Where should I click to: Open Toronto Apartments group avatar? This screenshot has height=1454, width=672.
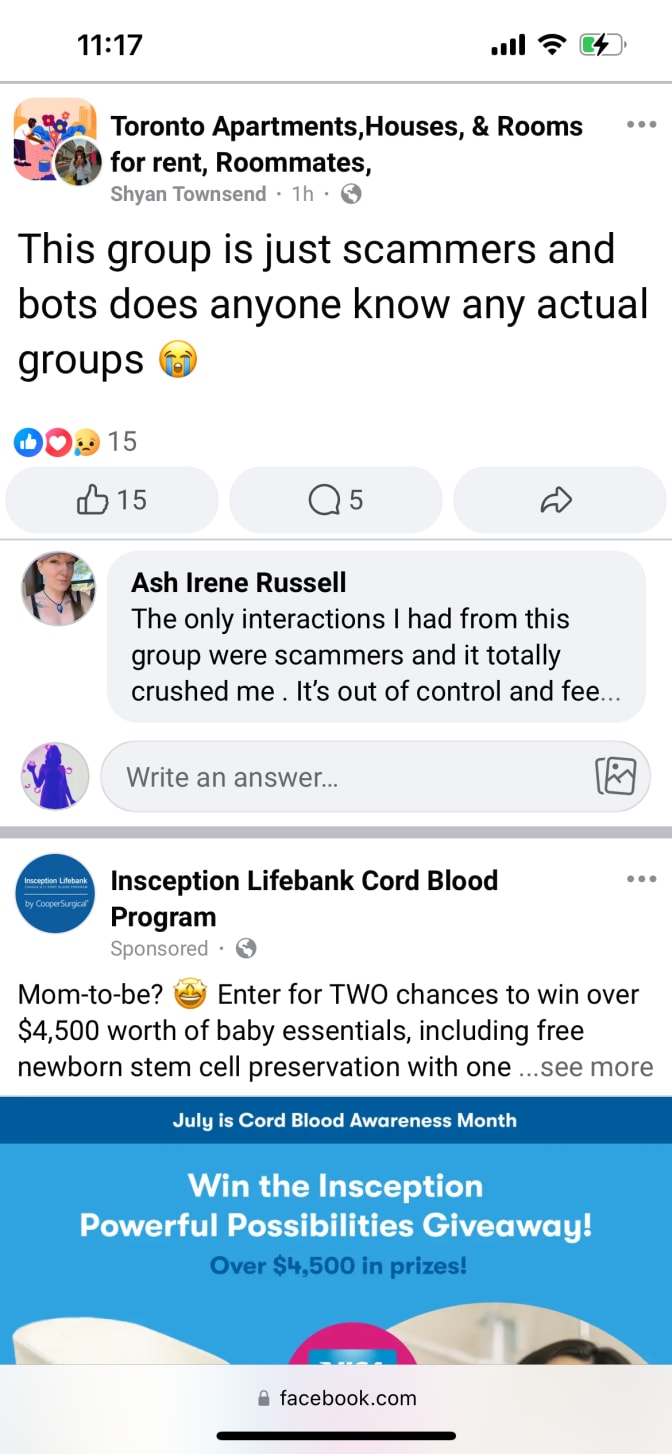click(55, 140)
